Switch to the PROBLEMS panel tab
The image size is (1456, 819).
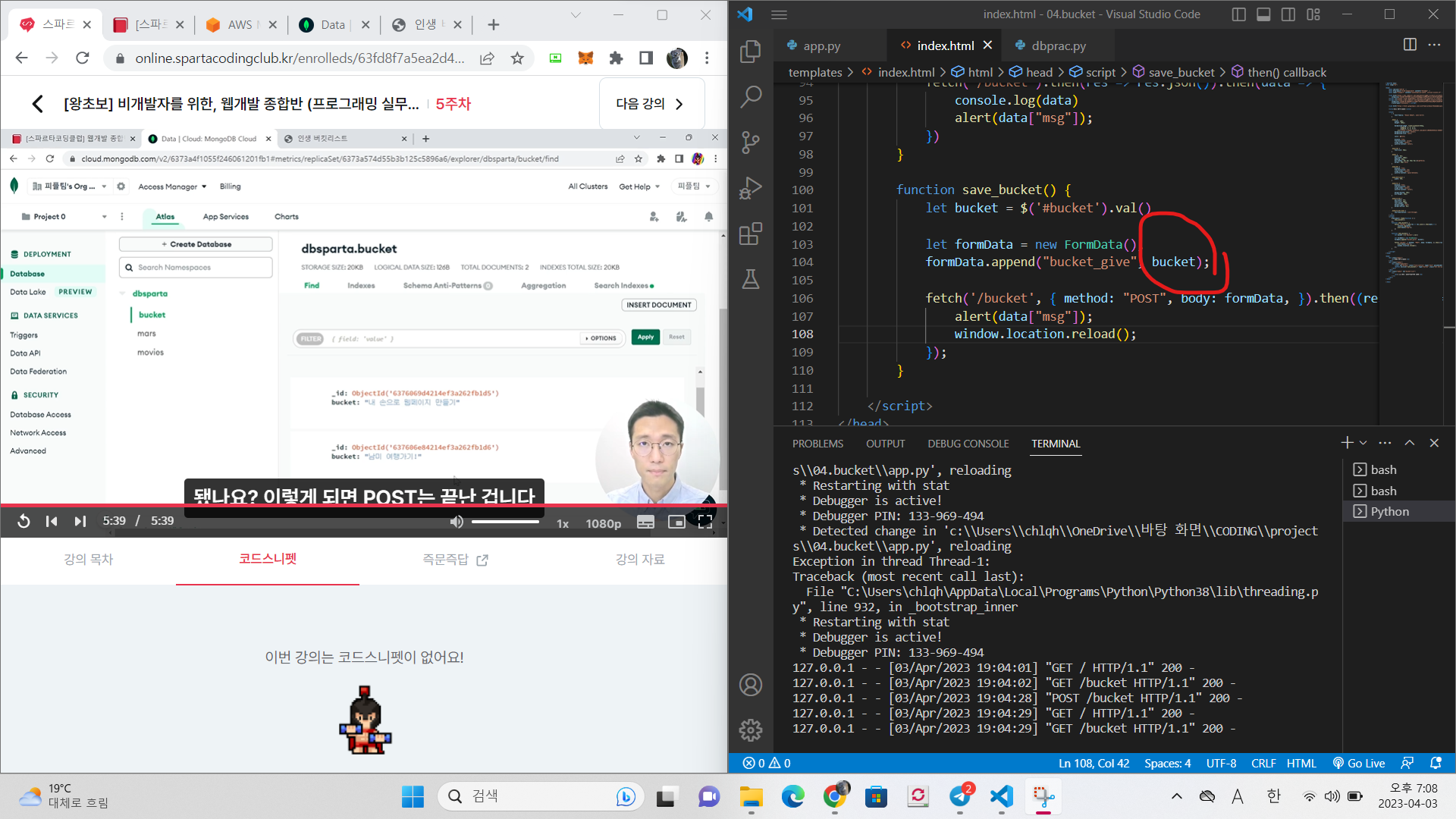point(817,444)
